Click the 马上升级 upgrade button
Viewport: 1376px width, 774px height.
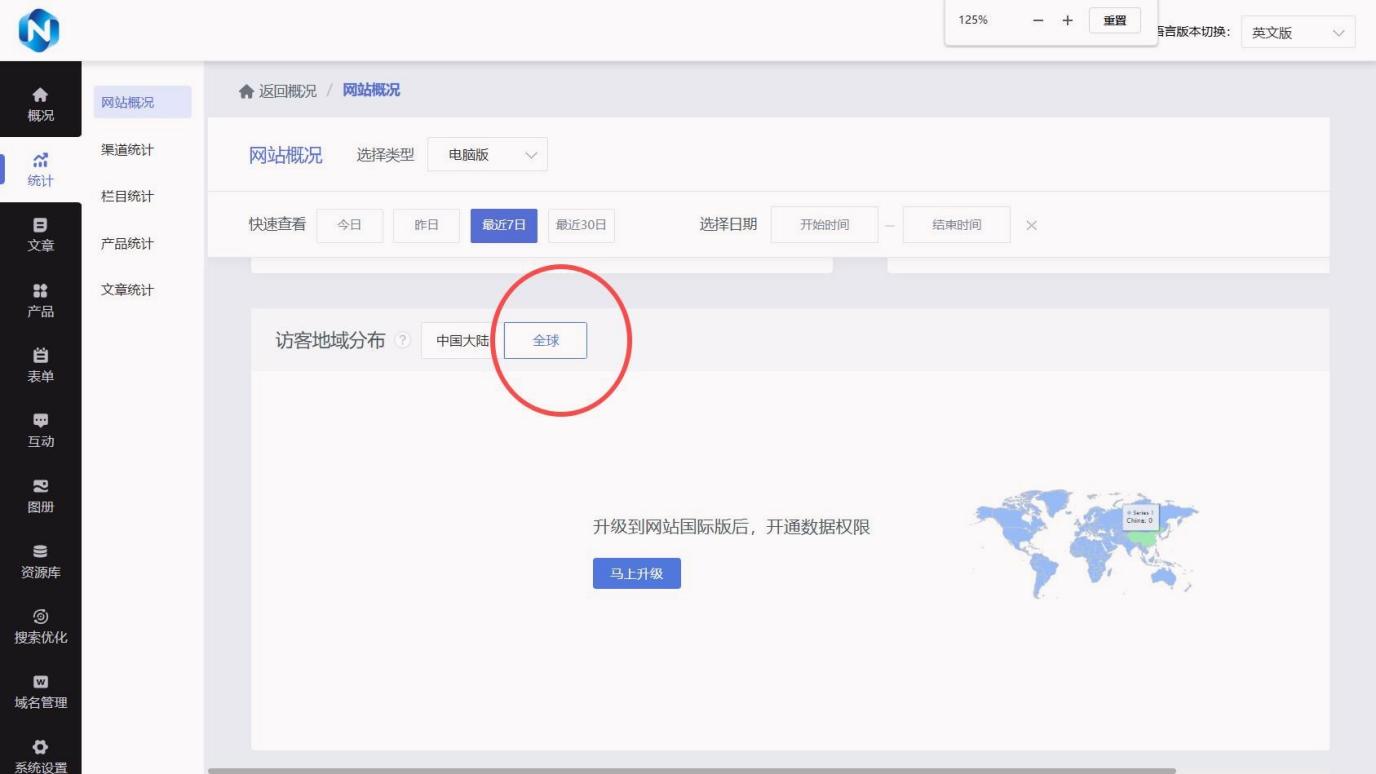click(636, 574)
